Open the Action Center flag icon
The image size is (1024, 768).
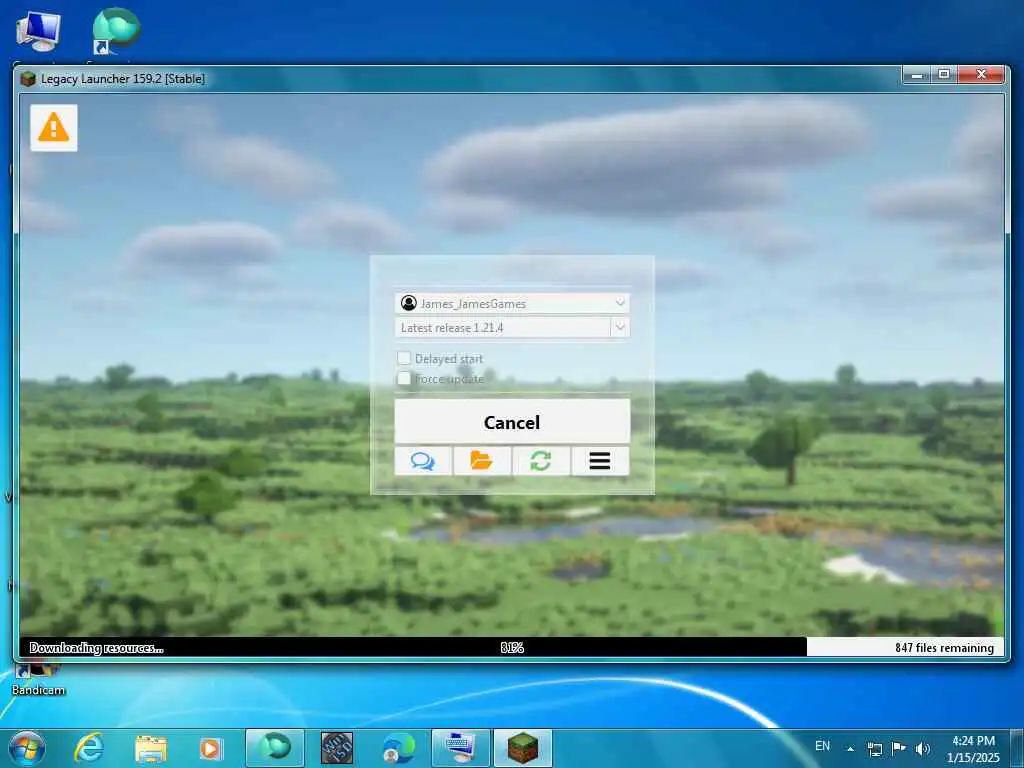point(899,748)
